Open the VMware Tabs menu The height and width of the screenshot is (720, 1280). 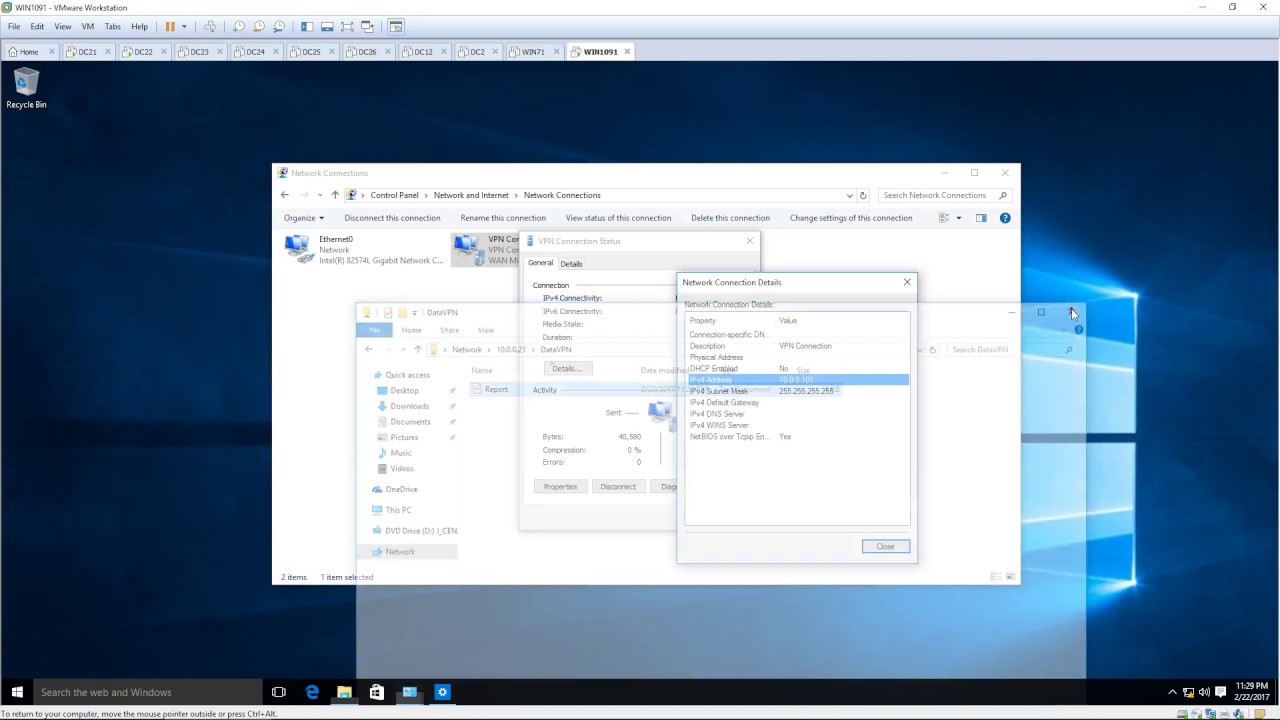pyautogui.click(x=113, y=26)
